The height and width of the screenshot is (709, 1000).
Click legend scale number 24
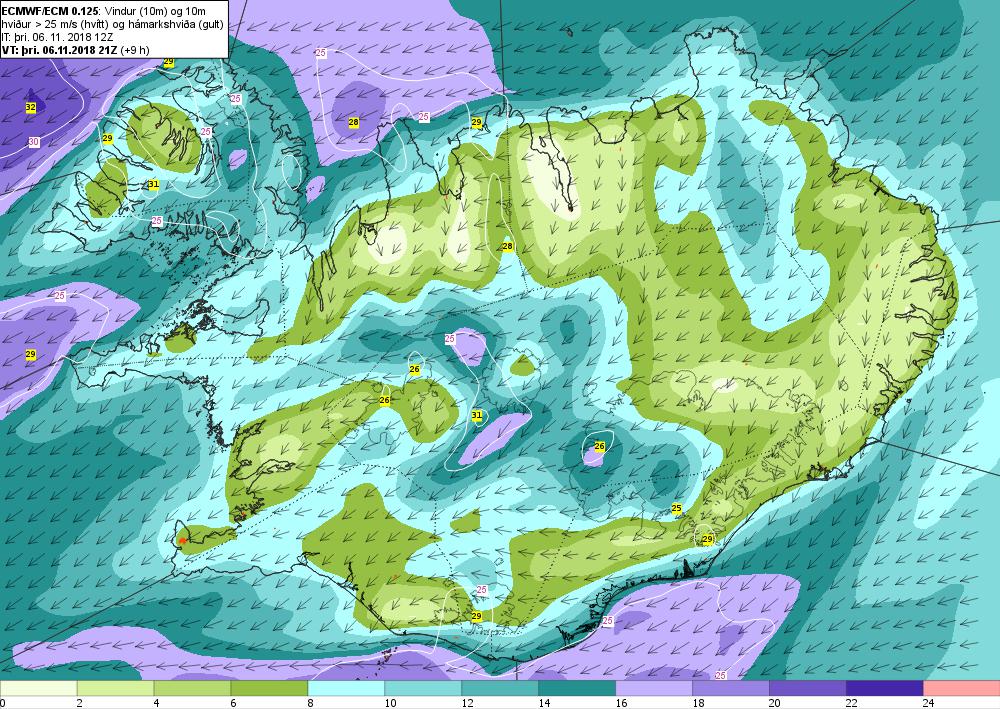pyautogui.click(x=928, y=703)
